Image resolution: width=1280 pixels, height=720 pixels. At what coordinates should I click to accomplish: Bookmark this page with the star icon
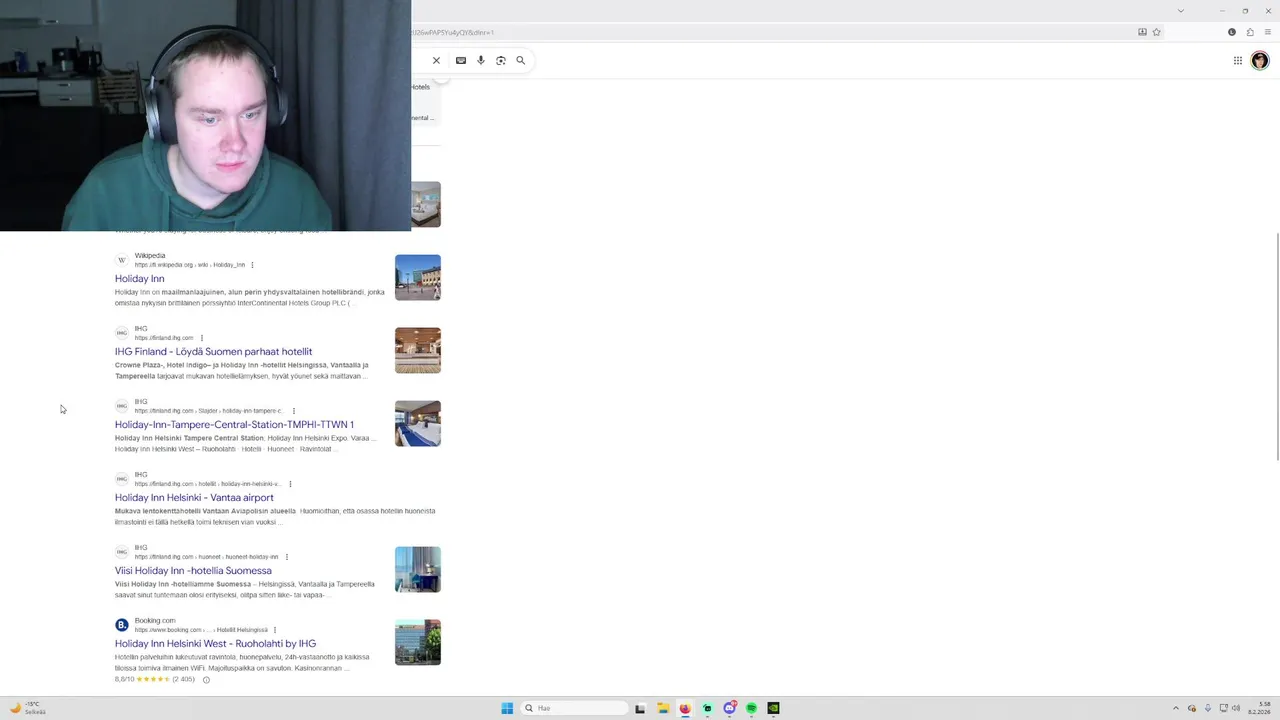coord(1157,32)
